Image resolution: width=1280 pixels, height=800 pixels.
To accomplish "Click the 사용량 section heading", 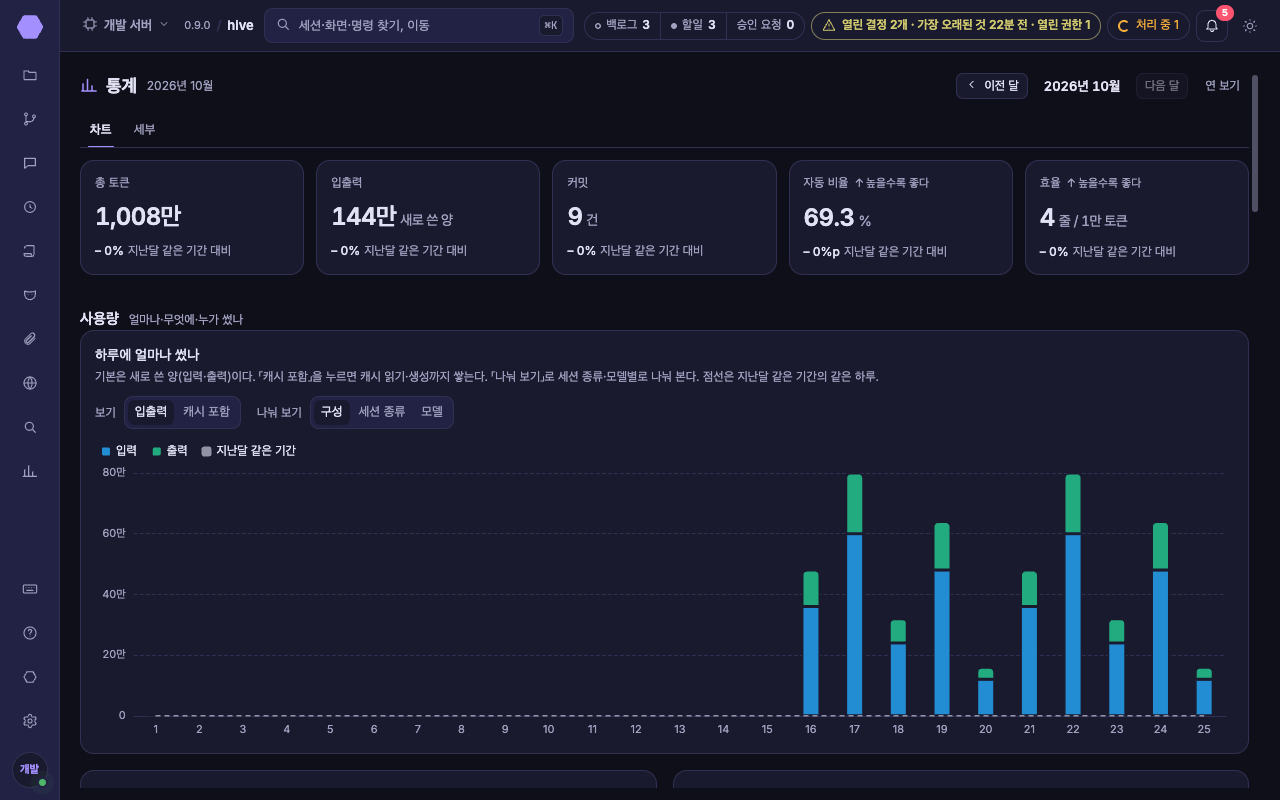I will click(x=99, y=318).
